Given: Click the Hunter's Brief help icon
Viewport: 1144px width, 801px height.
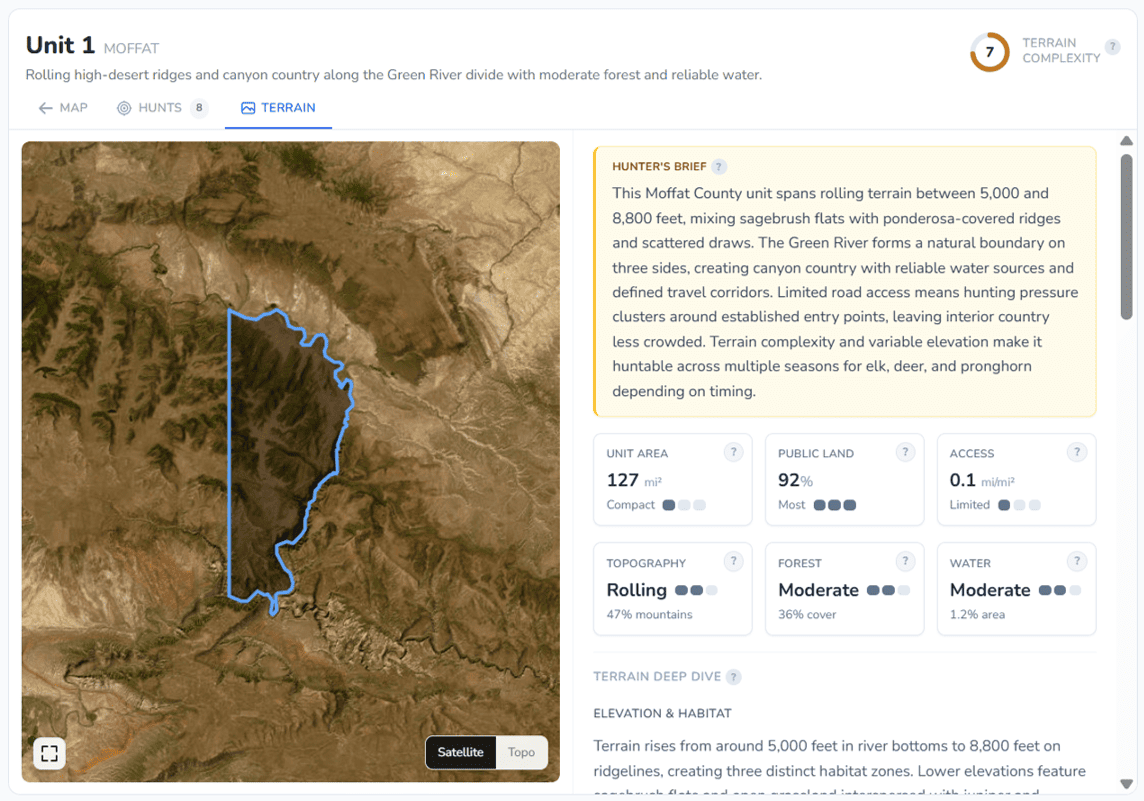Looking at the screenshot, I should 719,167.
